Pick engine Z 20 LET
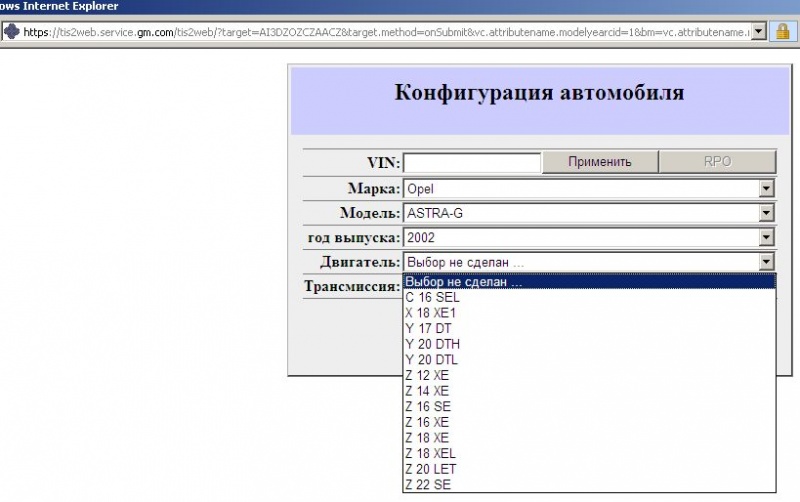800x502 pixels. click(589, 469)
